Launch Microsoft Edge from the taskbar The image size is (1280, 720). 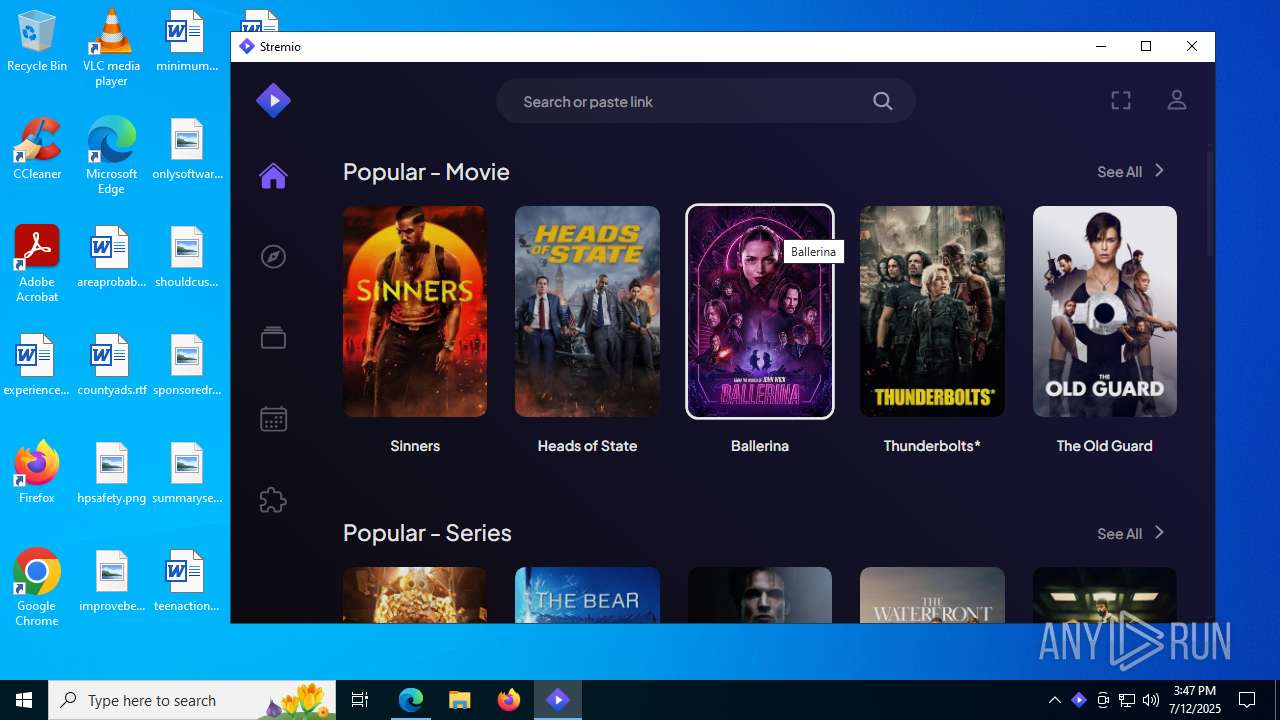pos(411,700)
